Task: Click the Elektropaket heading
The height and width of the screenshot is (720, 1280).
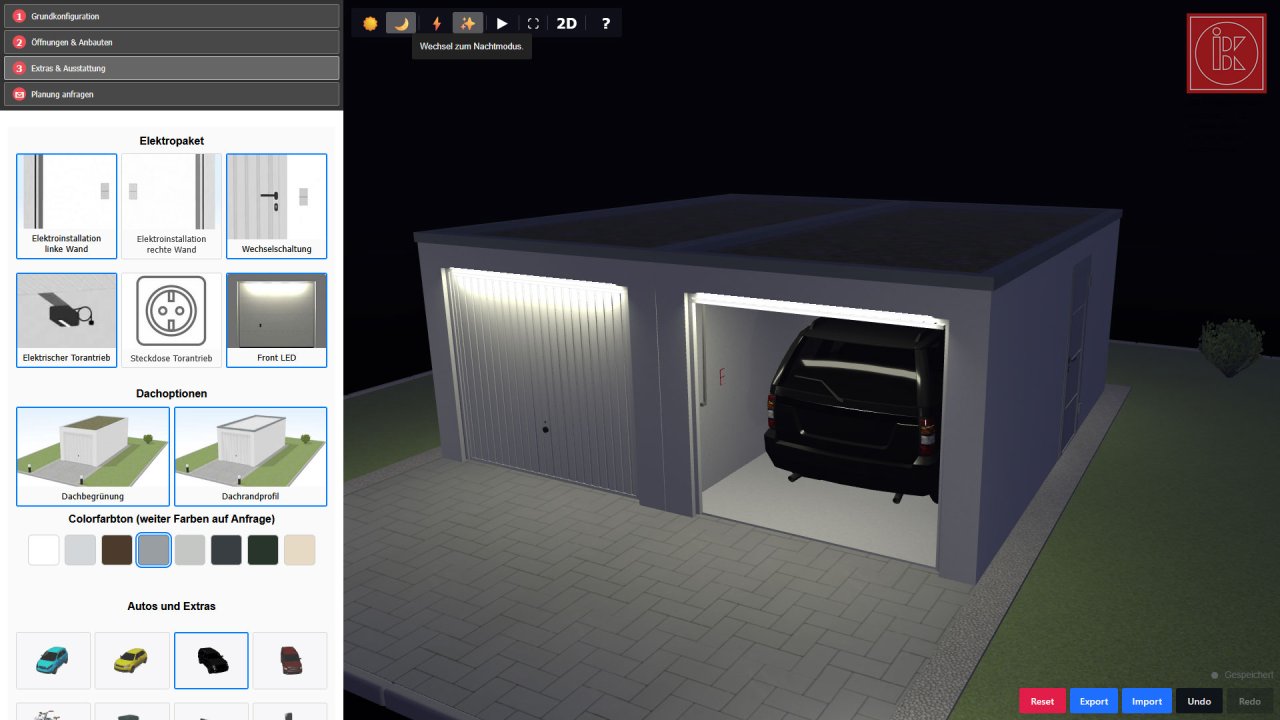Action: [172, 141]
